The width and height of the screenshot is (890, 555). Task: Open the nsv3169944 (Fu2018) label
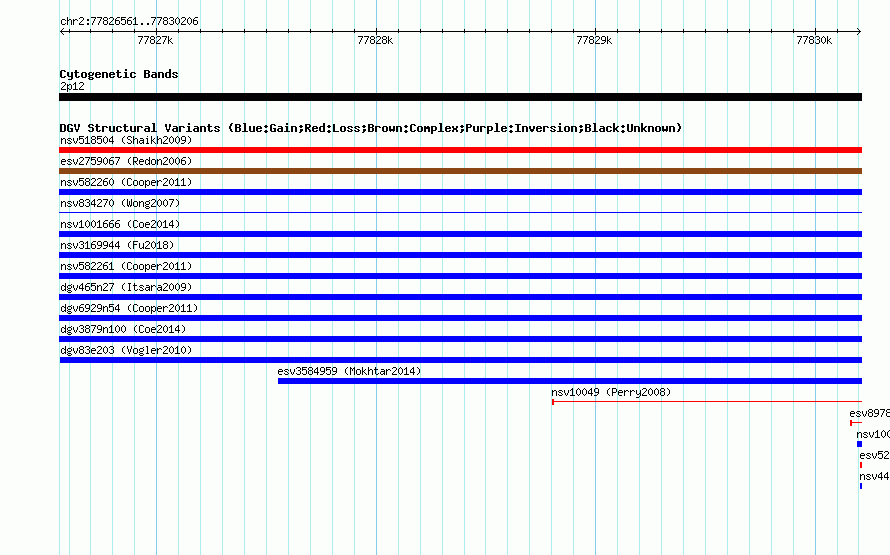[117, 245]
